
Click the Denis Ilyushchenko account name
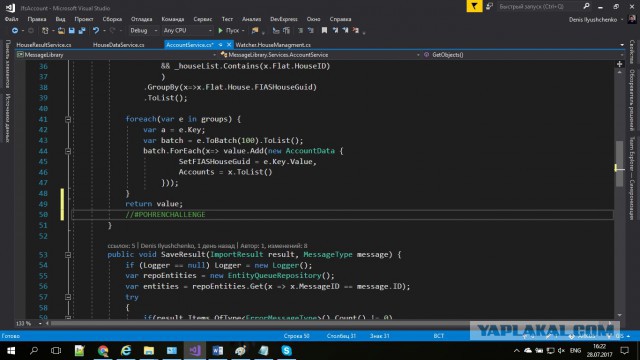(x=593, y=20)
